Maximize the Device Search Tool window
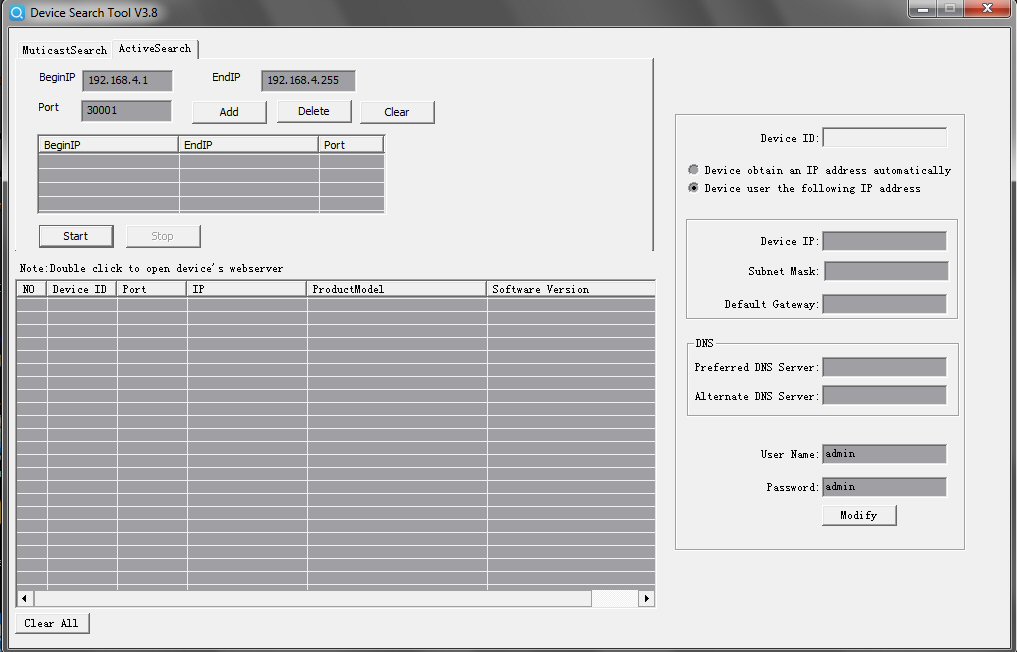This screenshot has height=652, width=1017. click(950, 8)
